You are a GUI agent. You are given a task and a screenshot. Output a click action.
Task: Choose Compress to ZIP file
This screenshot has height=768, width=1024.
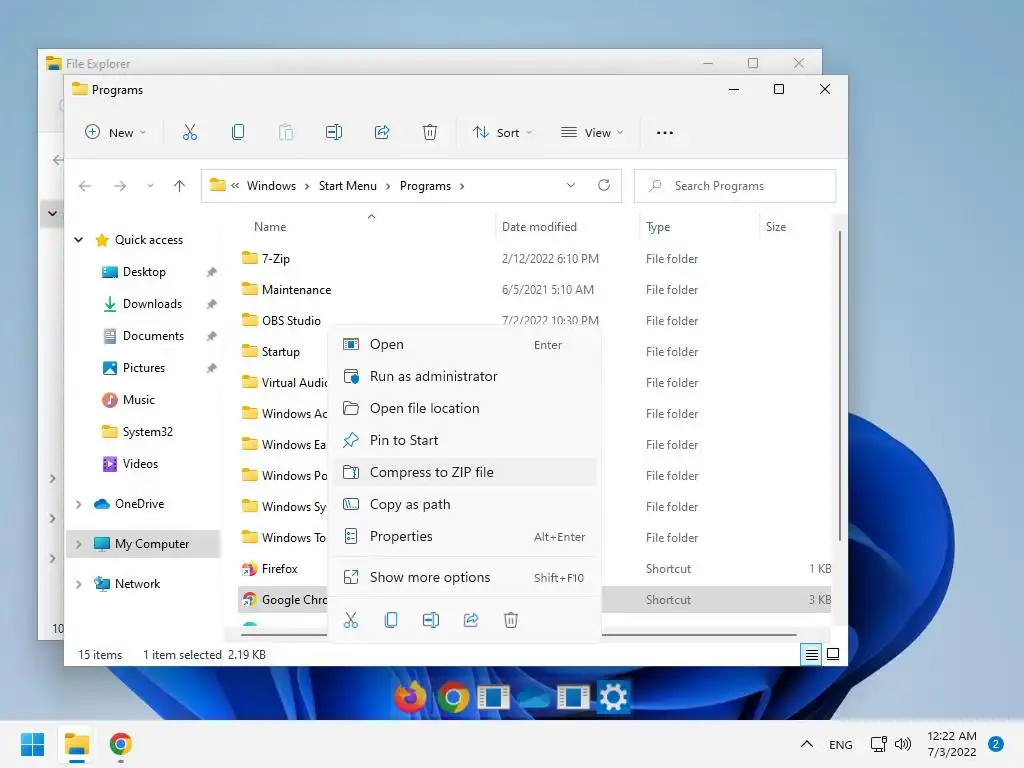(x=465, y=472)
